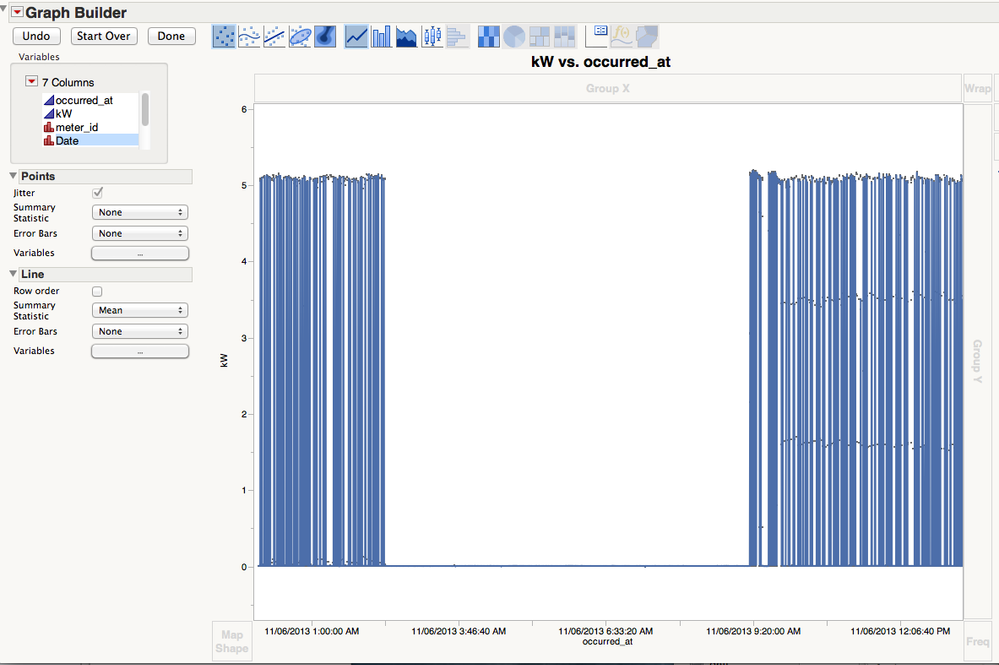Open Line Error Bars dropdown

[140, 331]
